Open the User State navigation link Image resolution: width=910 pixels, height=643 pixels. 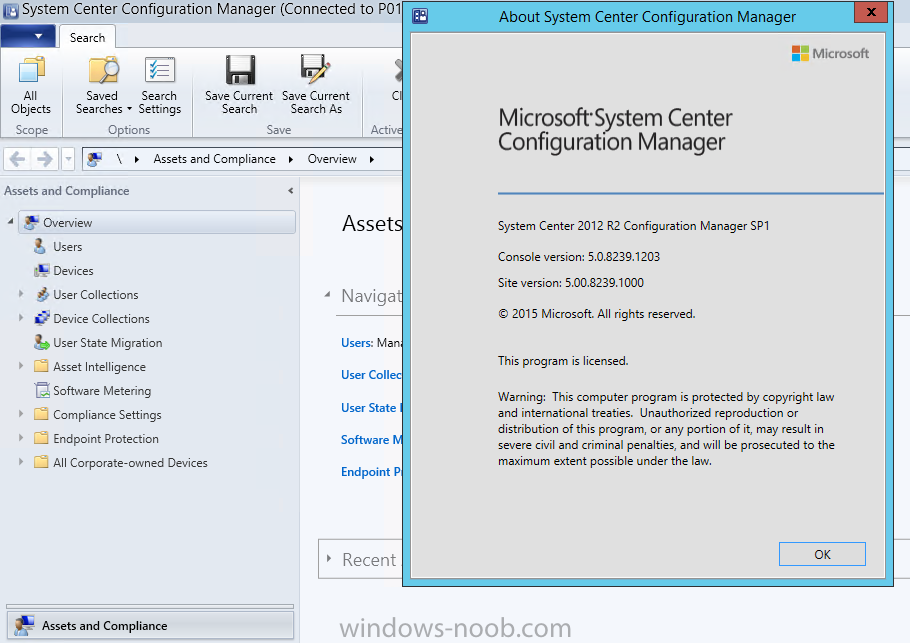coord(369,408)
